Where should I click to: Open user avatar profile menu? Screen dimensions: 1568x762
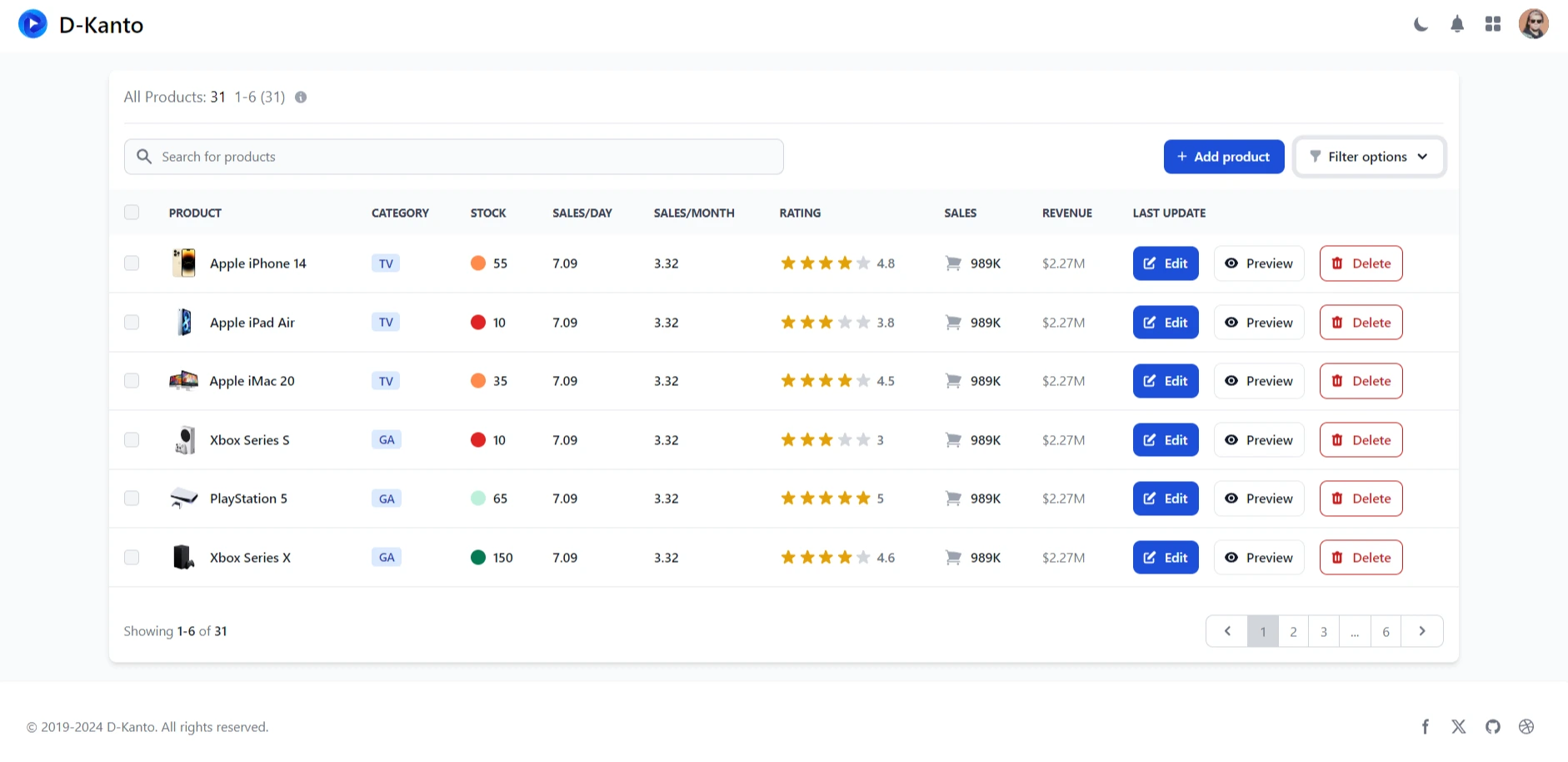click(1534, 24)
